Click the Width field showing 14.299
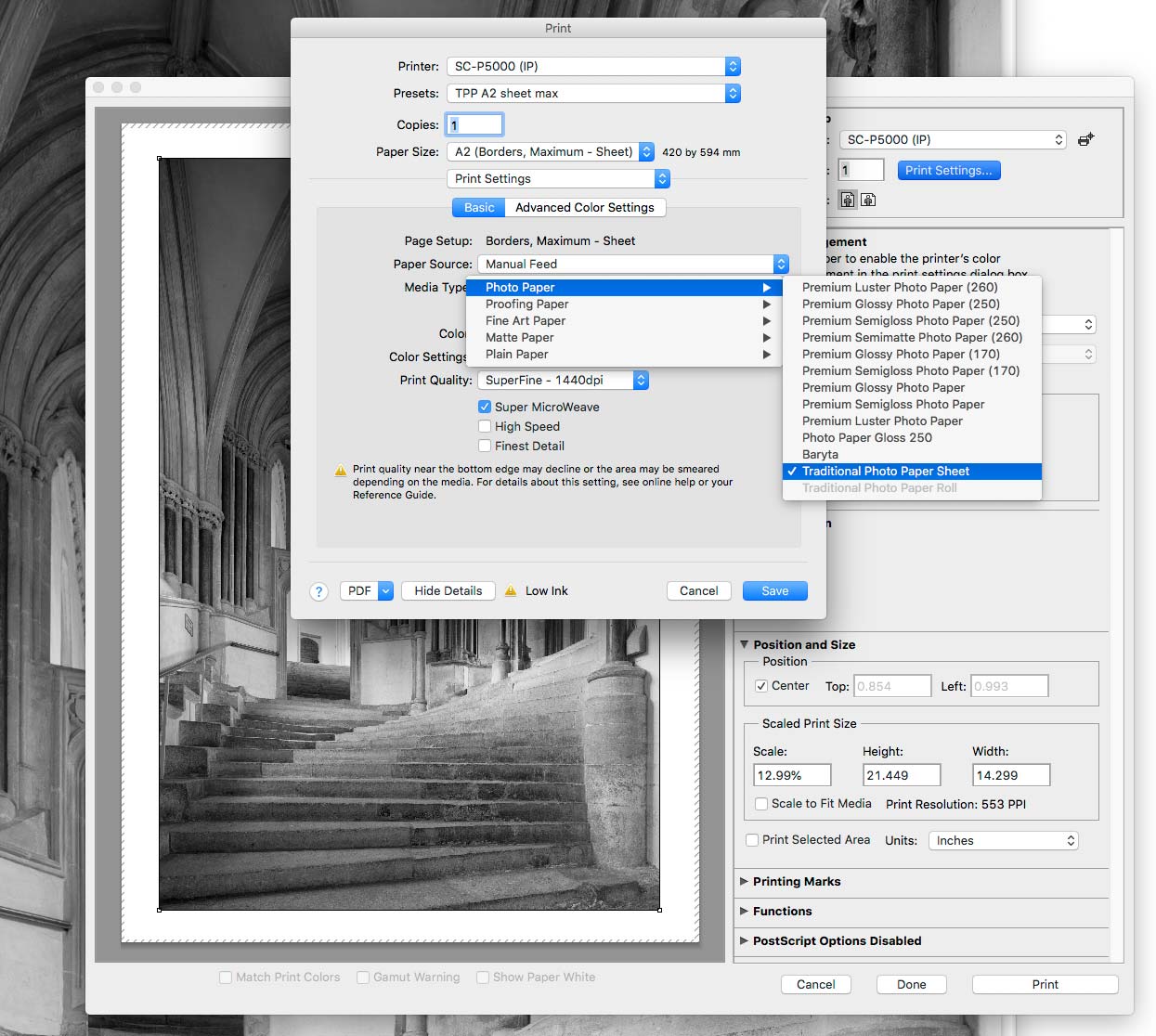This screenshot has width=1156, height=1036. tap(1011, 776)
